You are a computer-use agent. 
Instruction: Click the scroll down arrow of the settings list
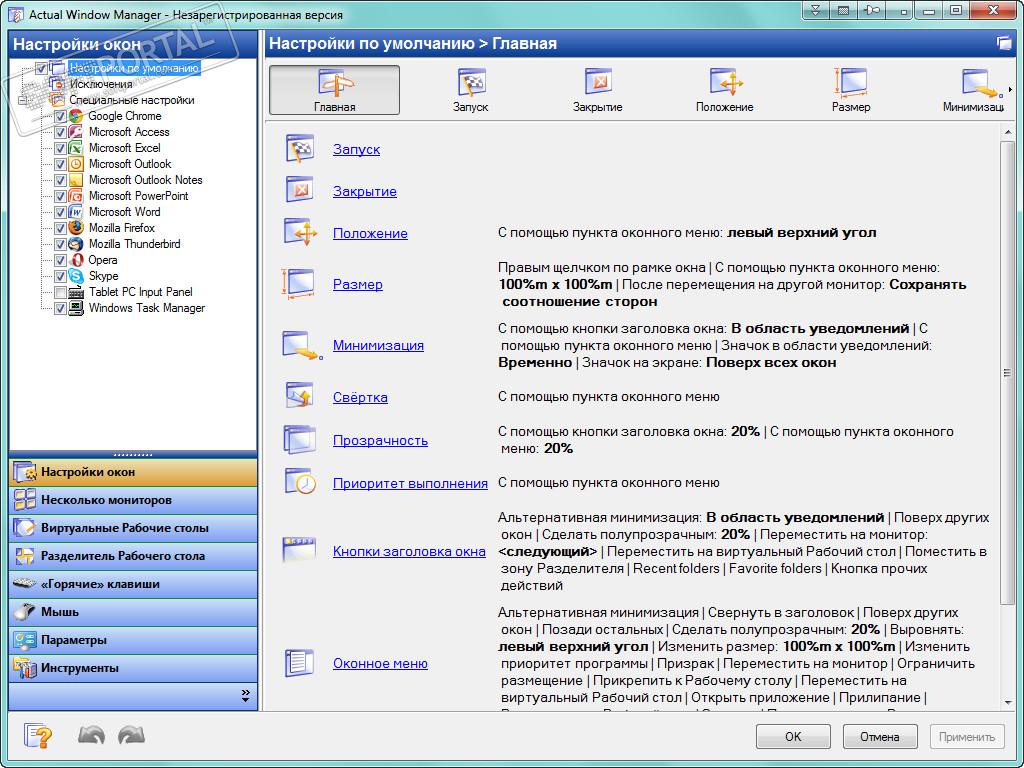coord(1006,703)
